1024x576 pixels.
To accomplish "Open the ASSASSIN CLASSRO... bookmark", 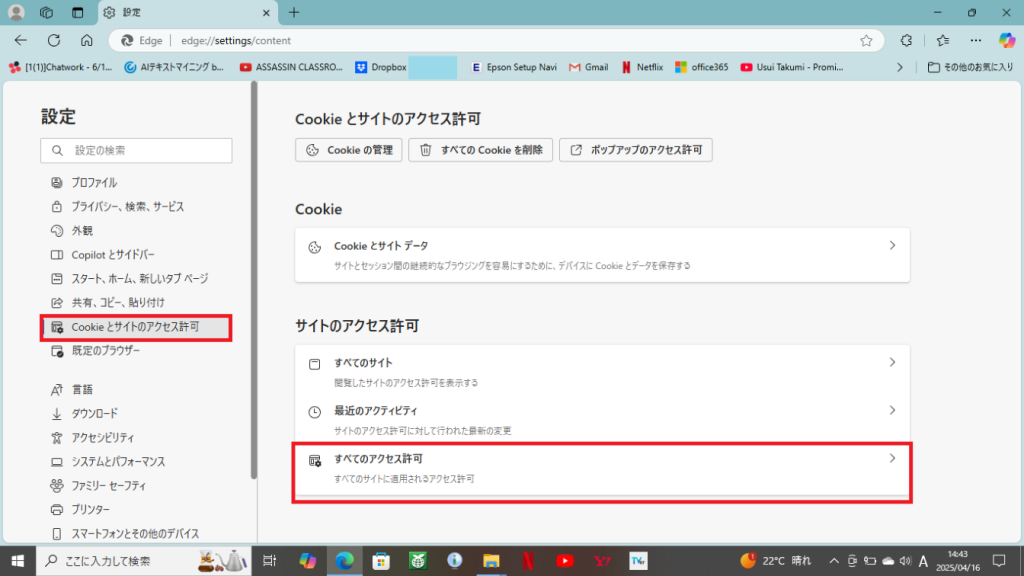I will click(x=291, y=67).
